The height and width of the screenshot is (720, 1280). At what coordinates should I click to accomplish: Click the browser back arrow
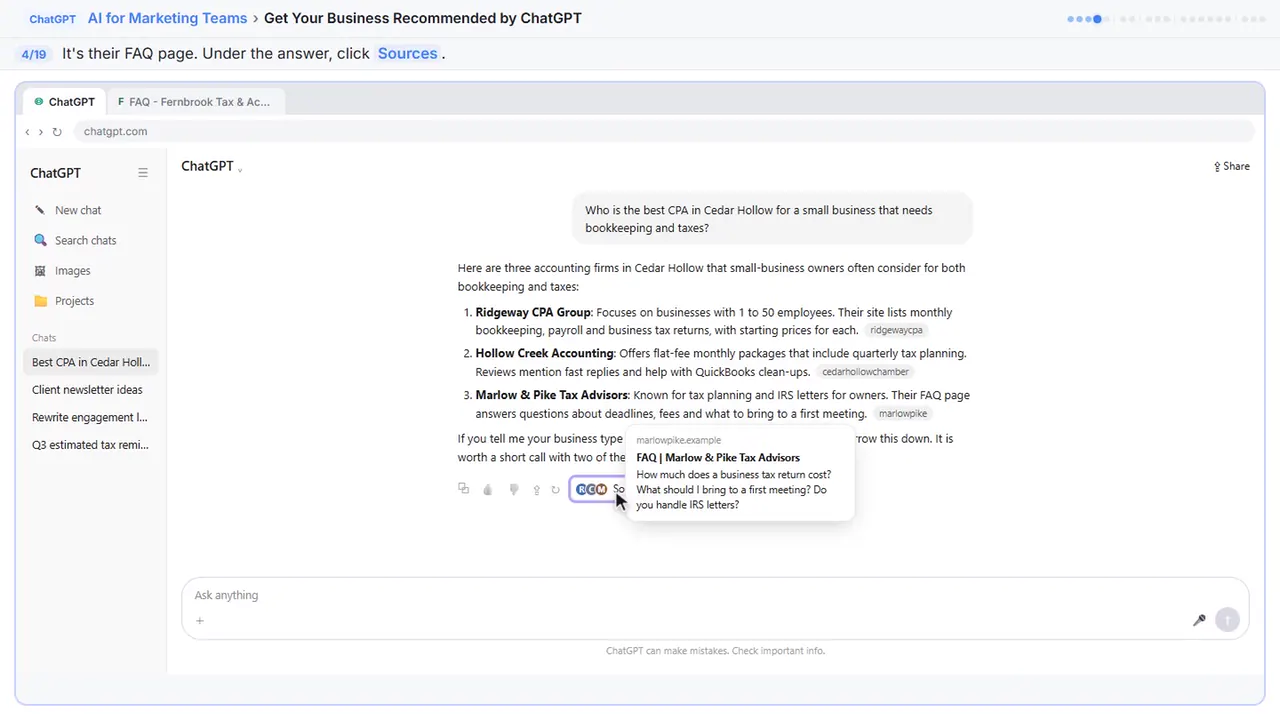point(27,132)
